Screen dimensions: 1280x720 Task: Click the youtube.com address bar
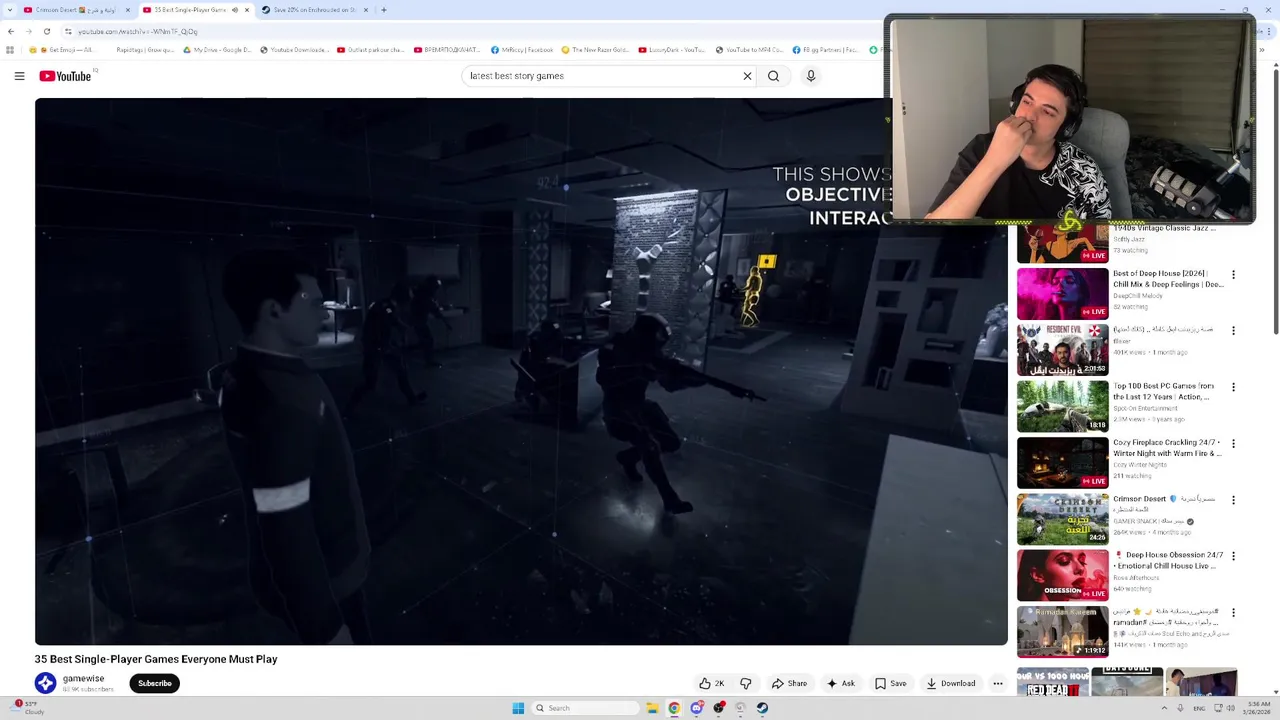point(470,31)
